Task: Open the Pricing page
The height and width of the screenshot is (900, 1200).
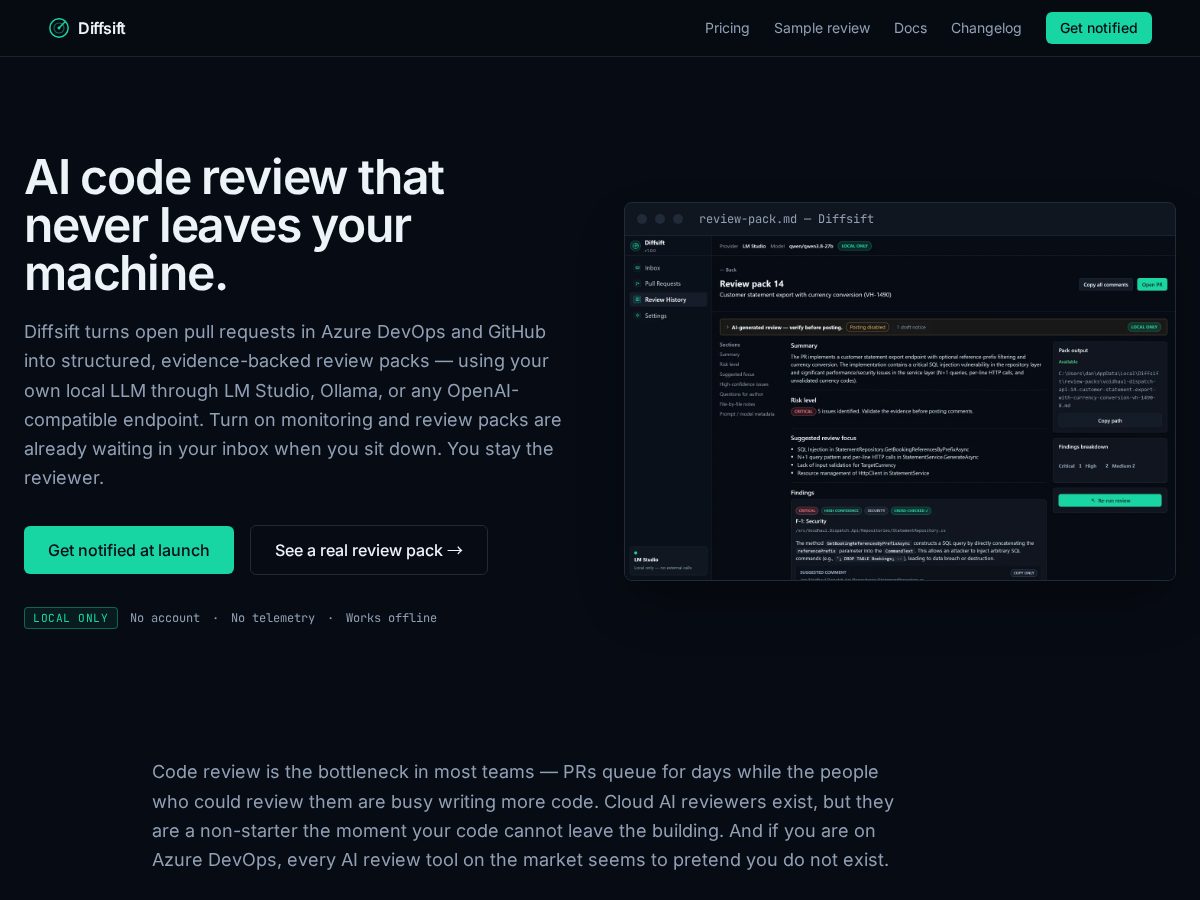Action: (x=727, y=28)
